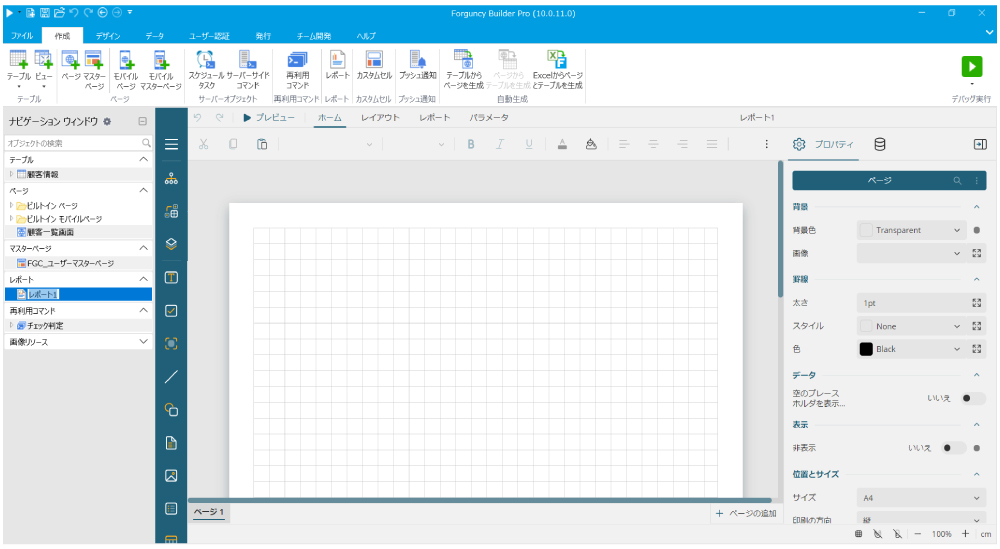
Task: Select the Line tool in the report sidebar
Action: (x=171, y=377)
